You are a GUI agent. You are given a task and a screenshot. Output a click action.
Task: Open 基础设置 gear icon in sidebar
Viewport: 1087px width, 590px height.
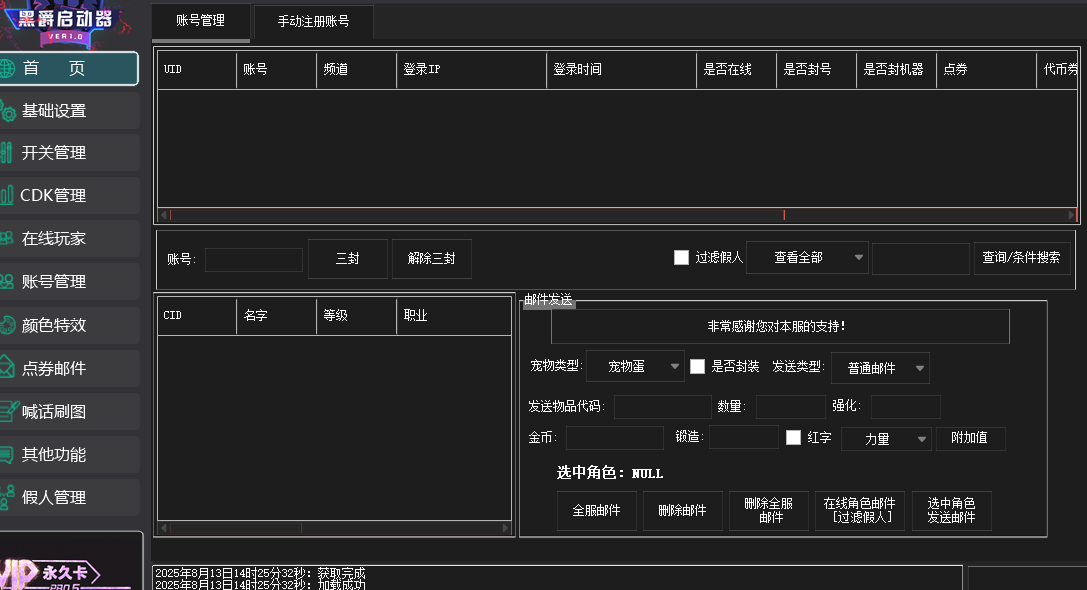(8, 111)
